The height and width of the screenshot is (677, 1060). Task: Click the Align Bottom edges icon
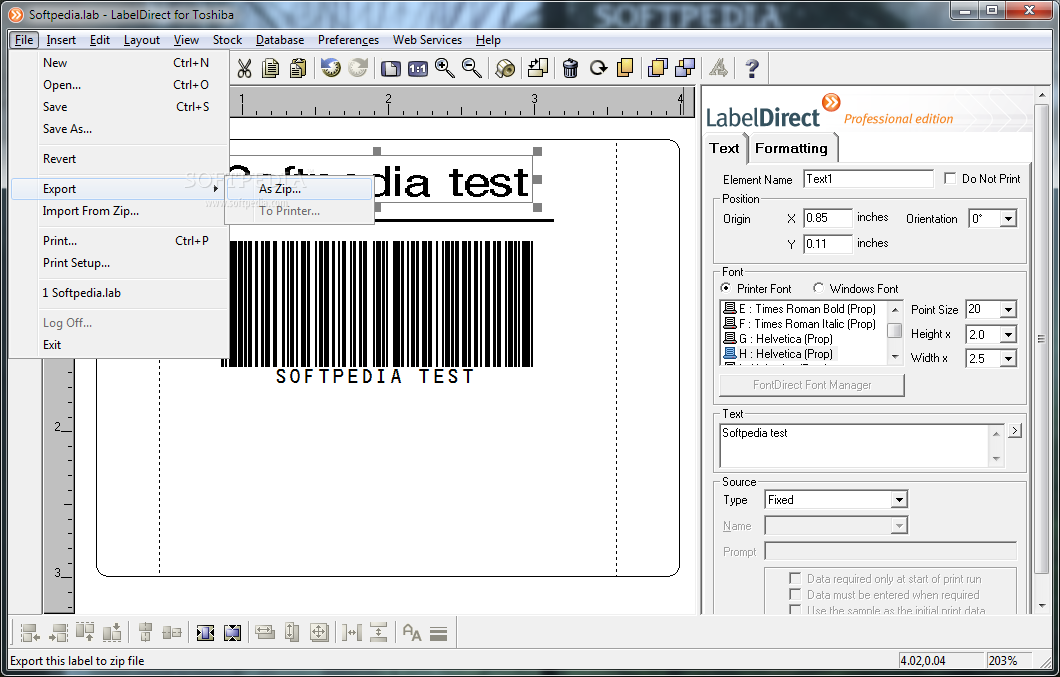point(112,632)
